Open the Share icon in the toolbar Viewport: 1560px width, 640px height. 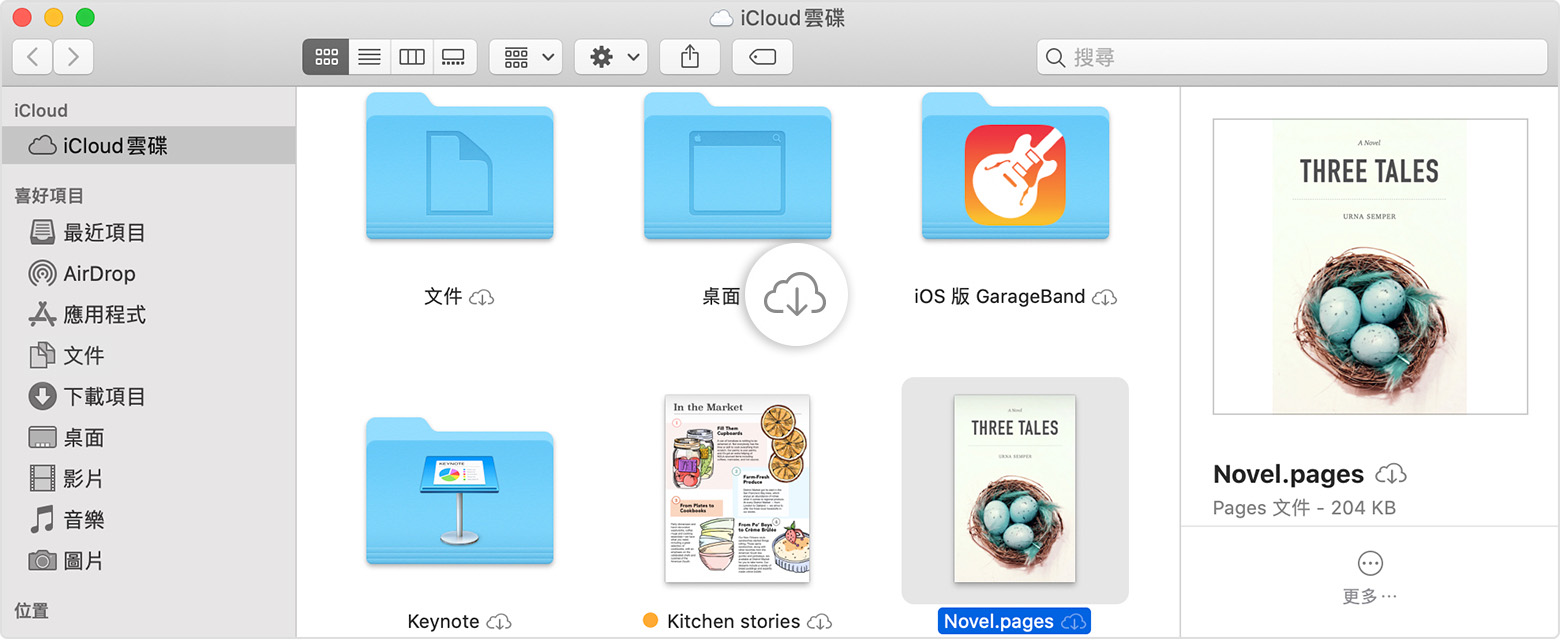pos(689,56)
